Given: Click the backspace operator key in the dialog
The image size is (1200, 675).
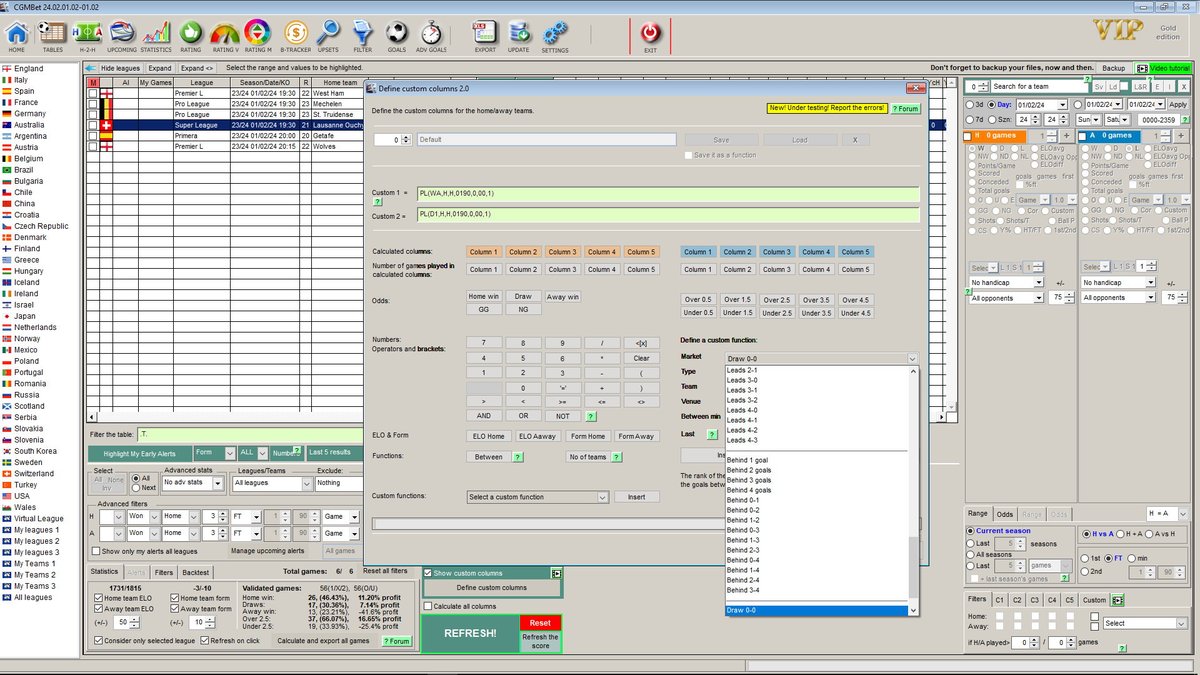Looking at the screenshot, I should point(642,343).
